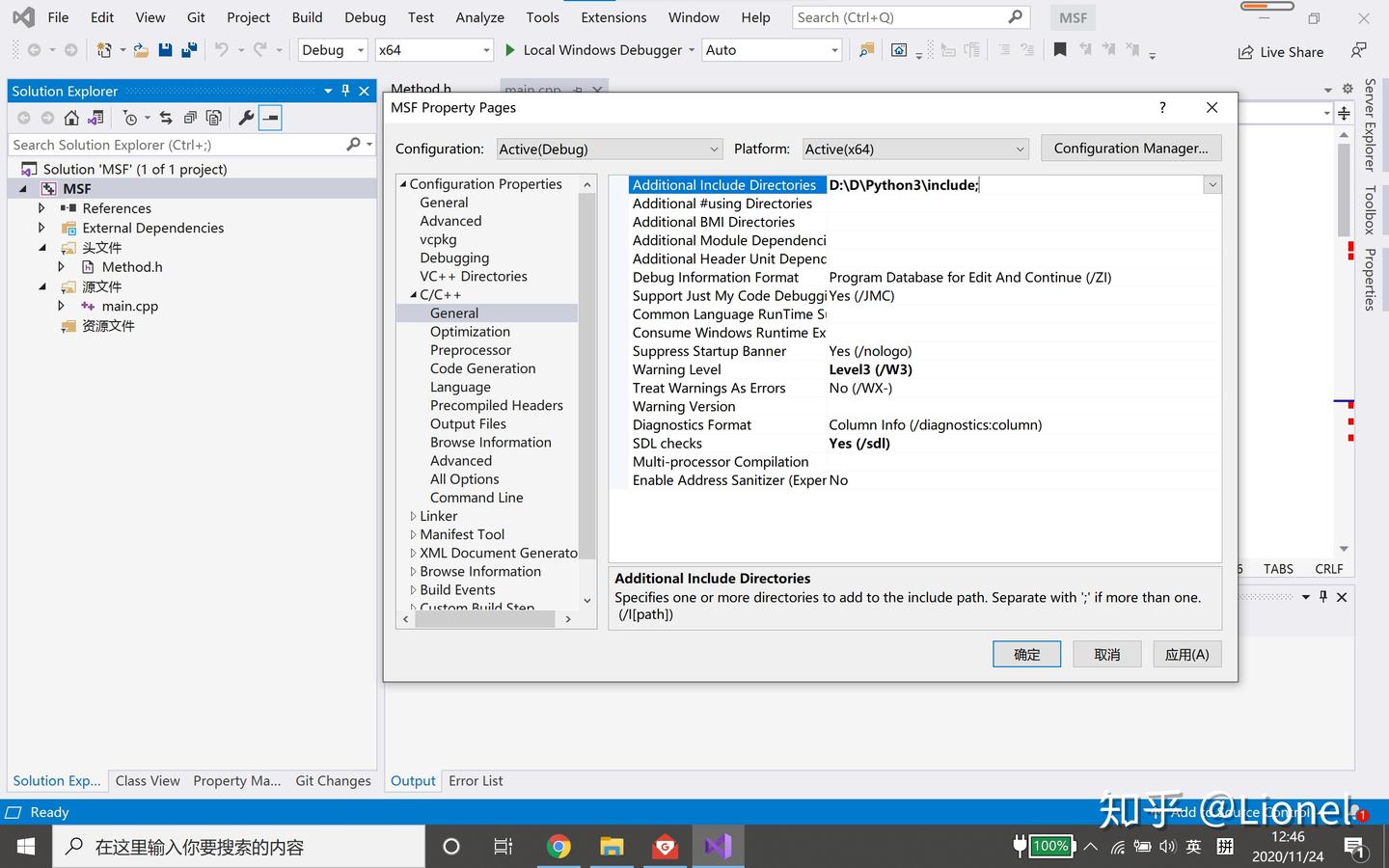This screenshot has width=1389, height=868.
Task: Open the Live Share panel
Action: point(1280,51)
